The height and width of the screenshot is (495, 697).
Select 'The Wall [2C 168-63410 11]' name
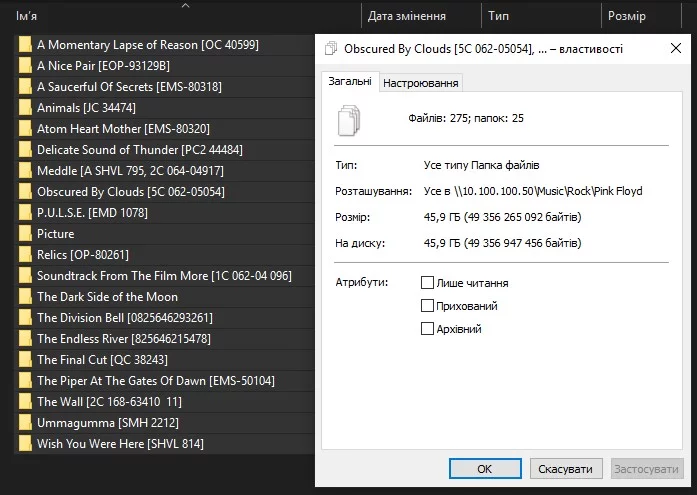pos(109,402)
